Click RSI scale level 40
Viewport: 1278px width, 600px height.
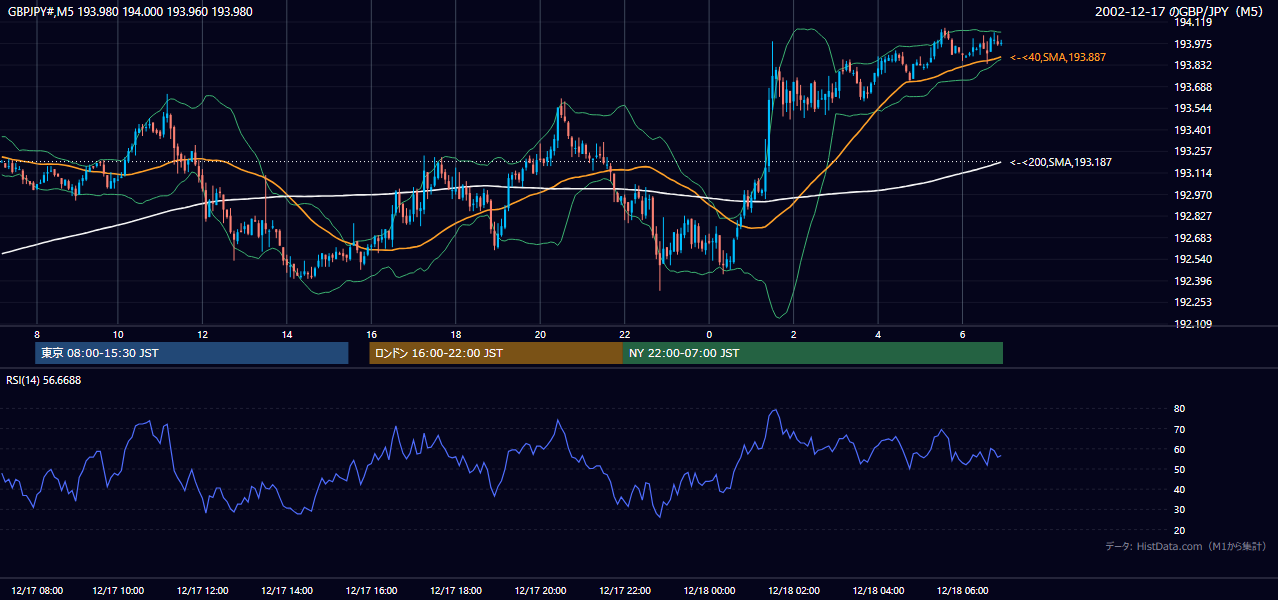(x=1179, y=490)
